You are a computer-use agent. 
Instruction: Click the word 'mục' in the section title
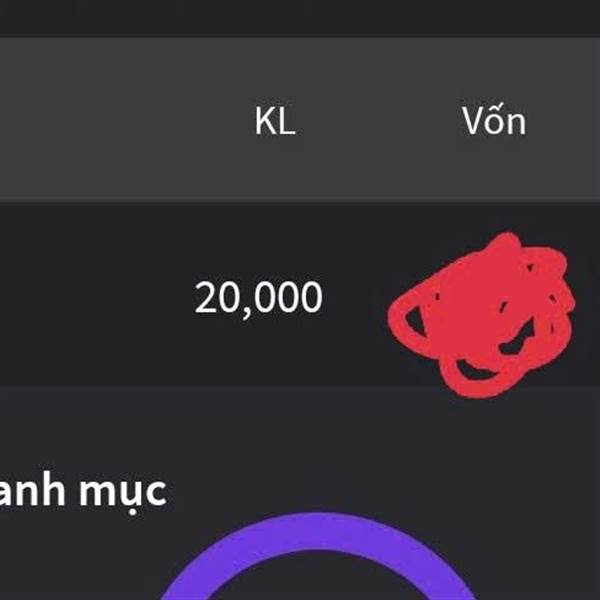click(x=123, y=494)
